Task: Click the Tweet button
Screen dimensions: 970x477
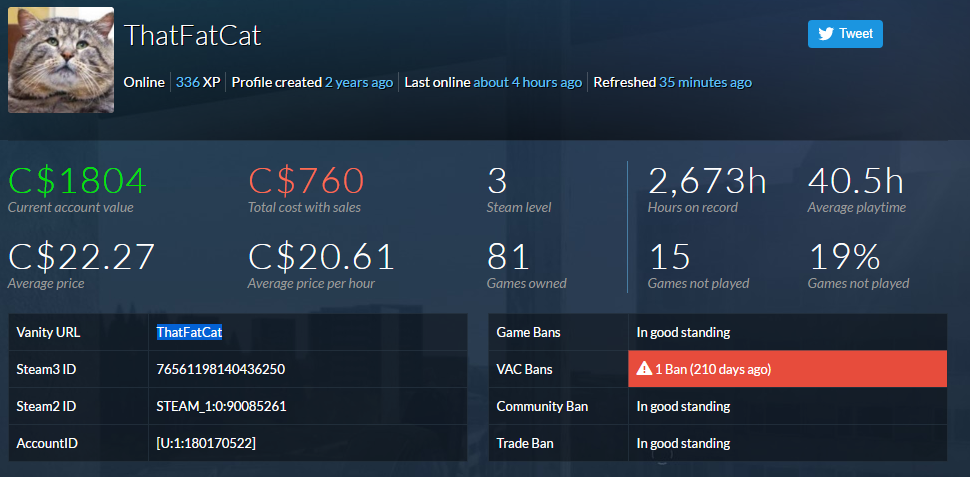Action: point(845,34)
